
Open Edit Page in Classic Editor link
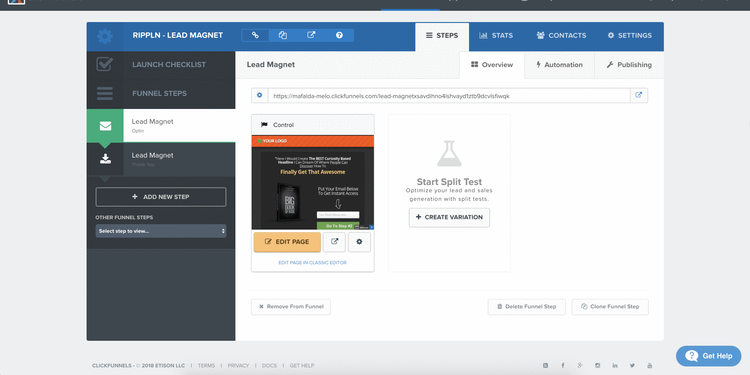(x=312, y=263)
